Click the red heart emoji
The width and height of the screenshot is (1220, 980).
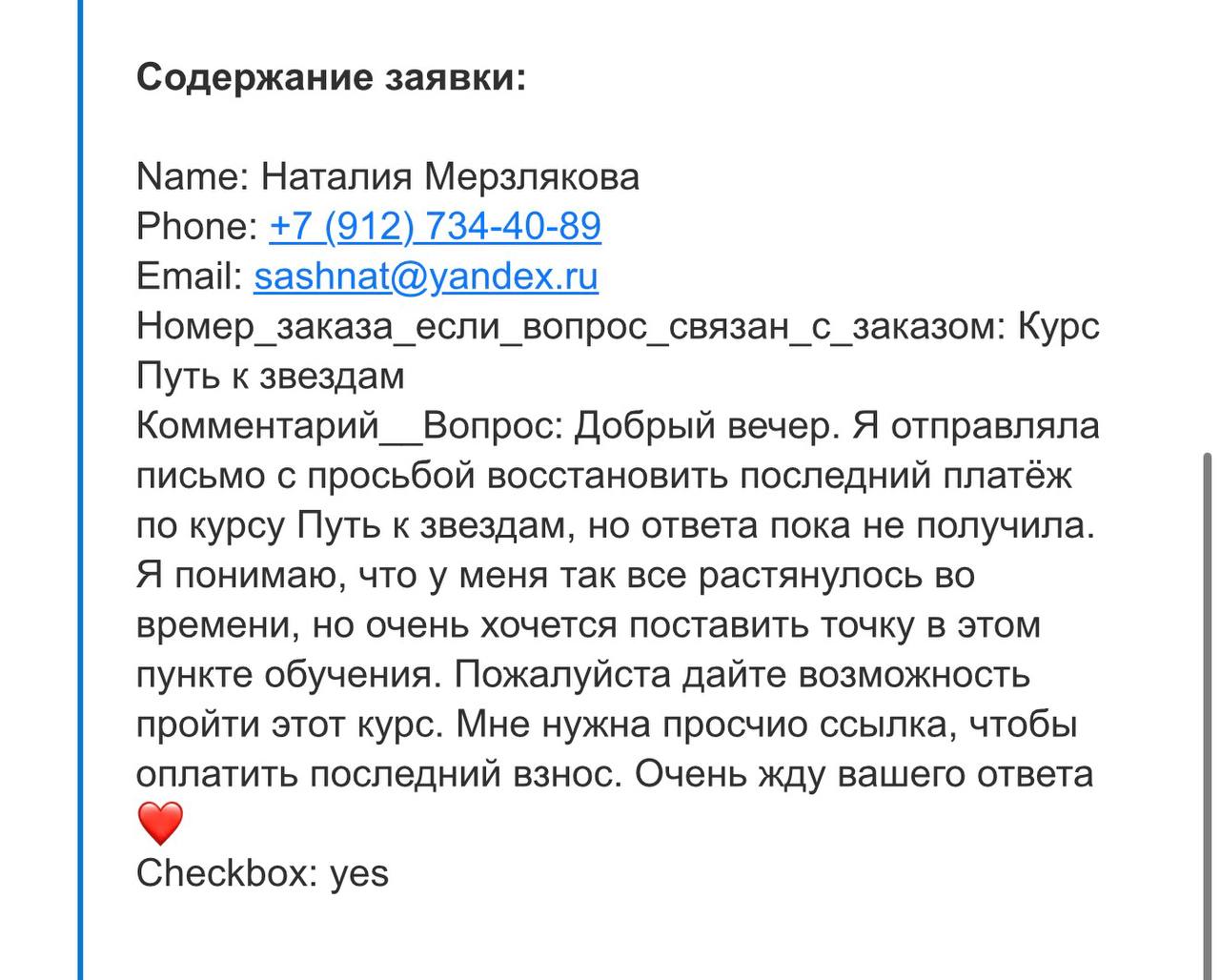[x=160, y=823]
